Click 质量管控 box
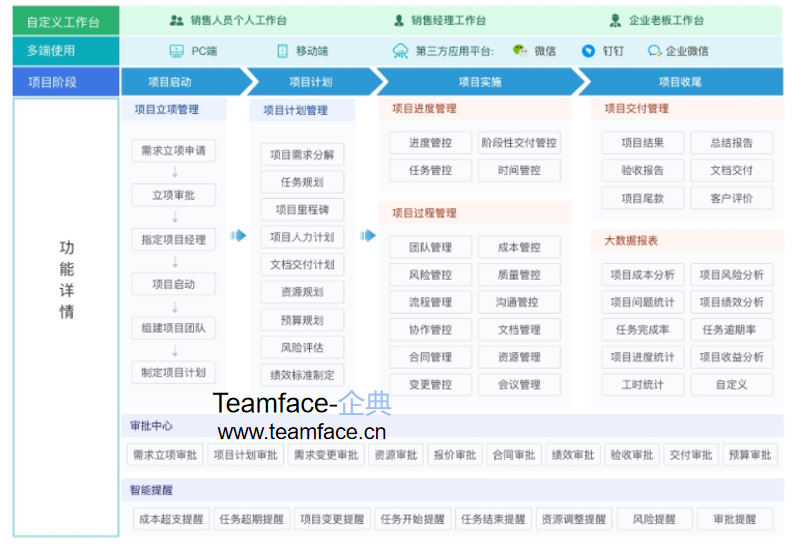803x546 pixels. click(x=519, y=275)
